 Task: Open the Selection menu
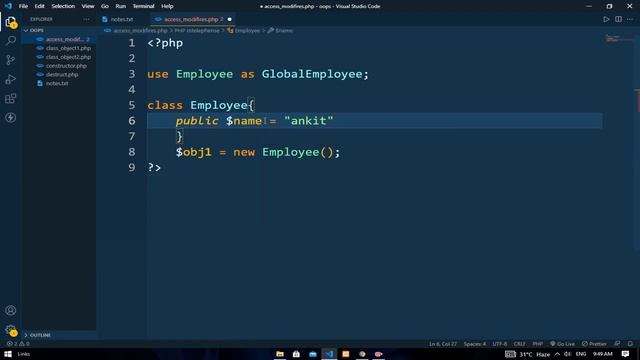pyautogui.click(x=63, y=6)
